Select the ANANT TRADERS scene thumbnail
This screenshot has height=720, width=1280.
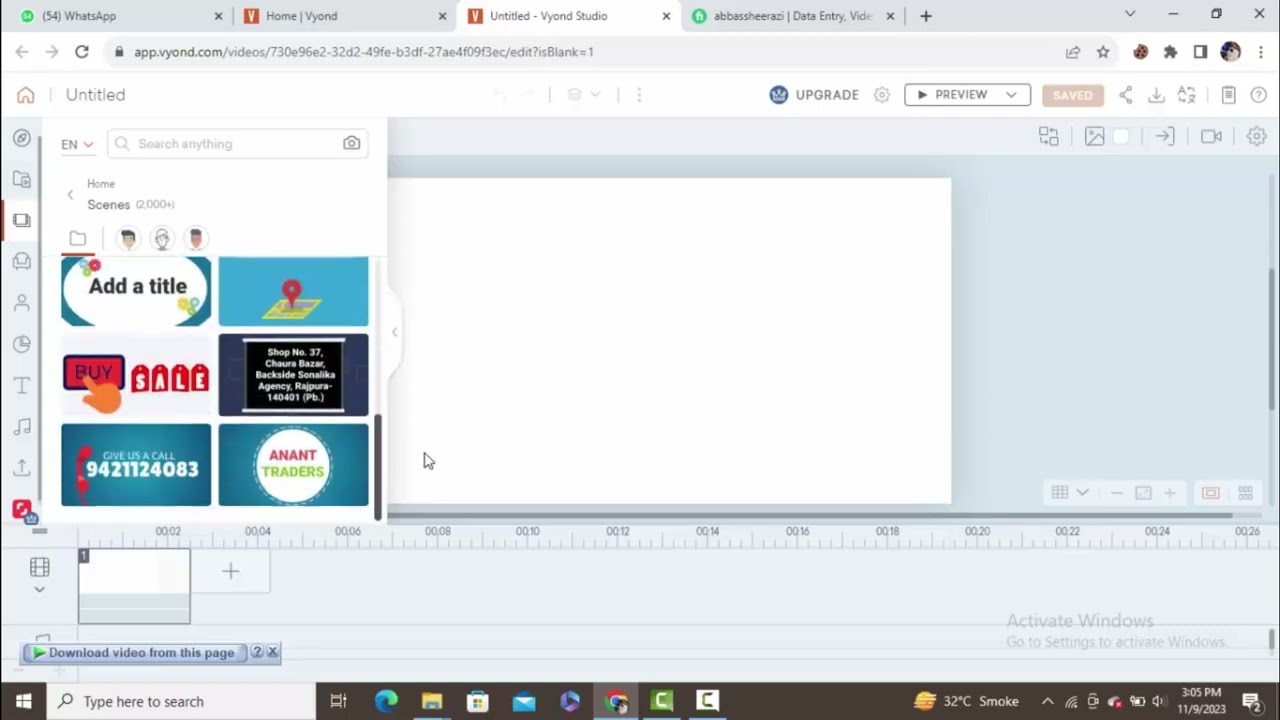293,465
